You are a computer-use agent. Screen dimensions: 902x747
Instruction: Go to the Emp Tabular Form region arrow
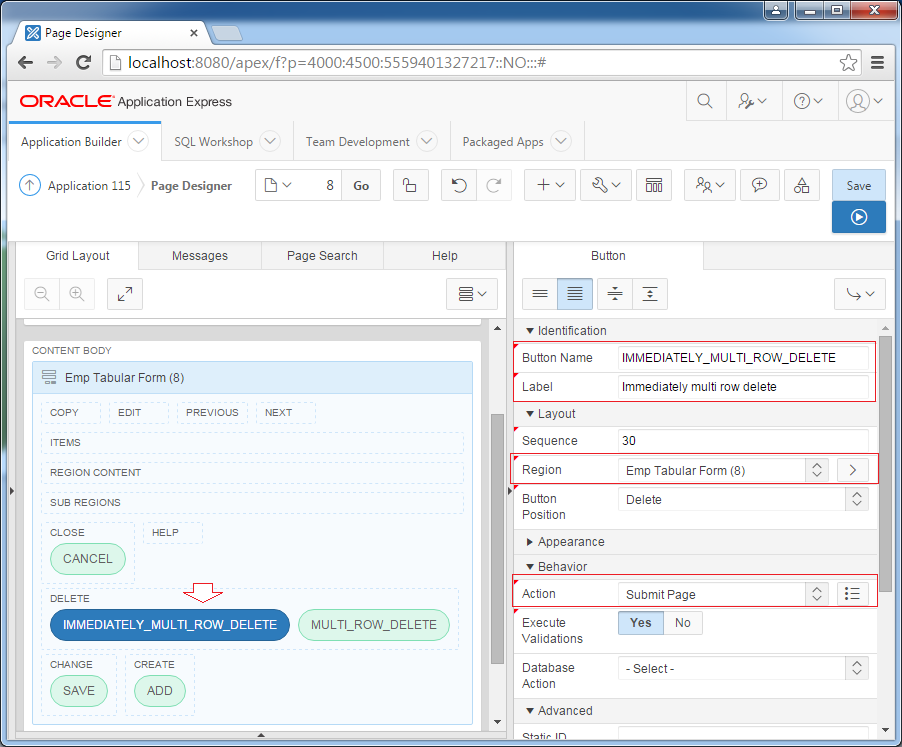tap(853, 470)
